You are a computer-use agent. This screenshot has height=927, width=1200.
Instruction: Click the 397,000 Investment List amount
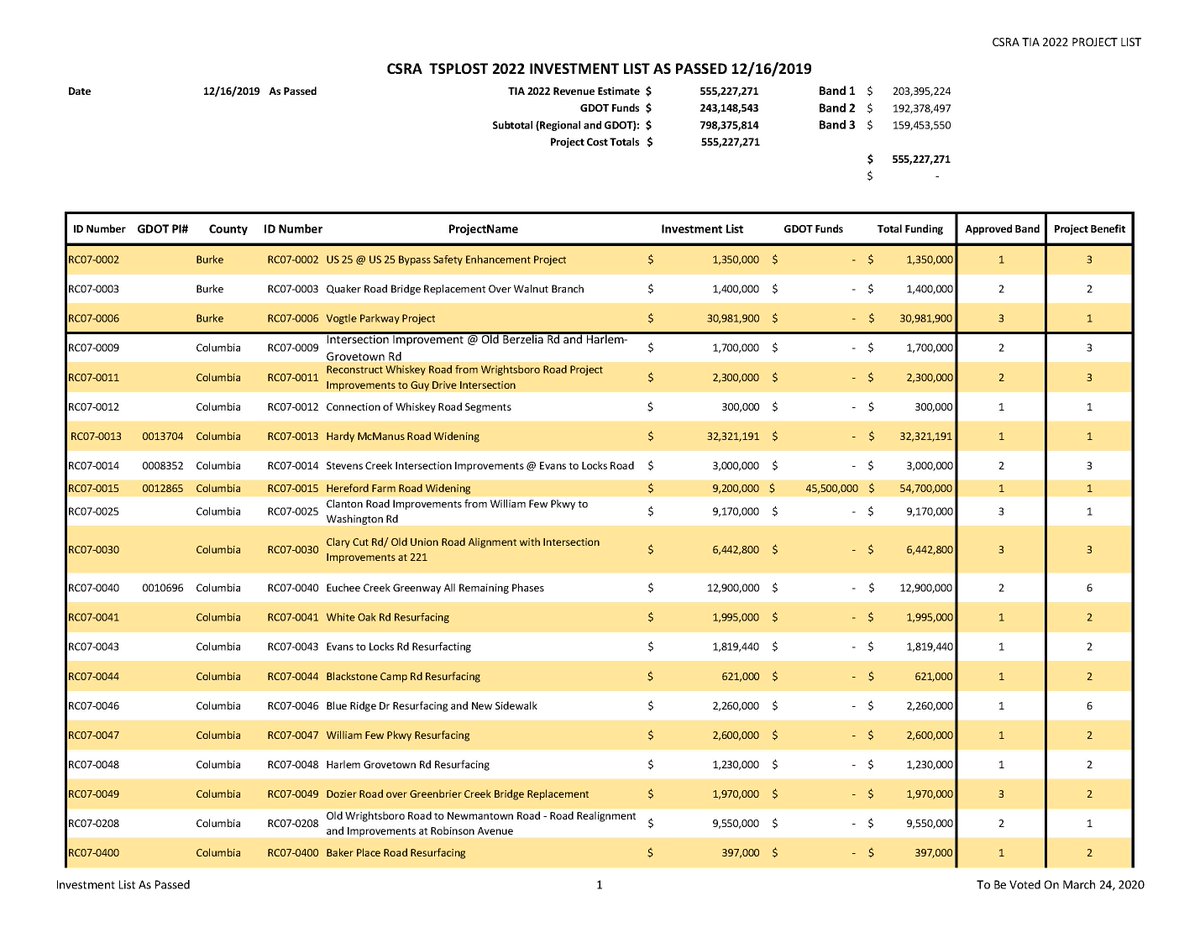click(x=742, y=853)
